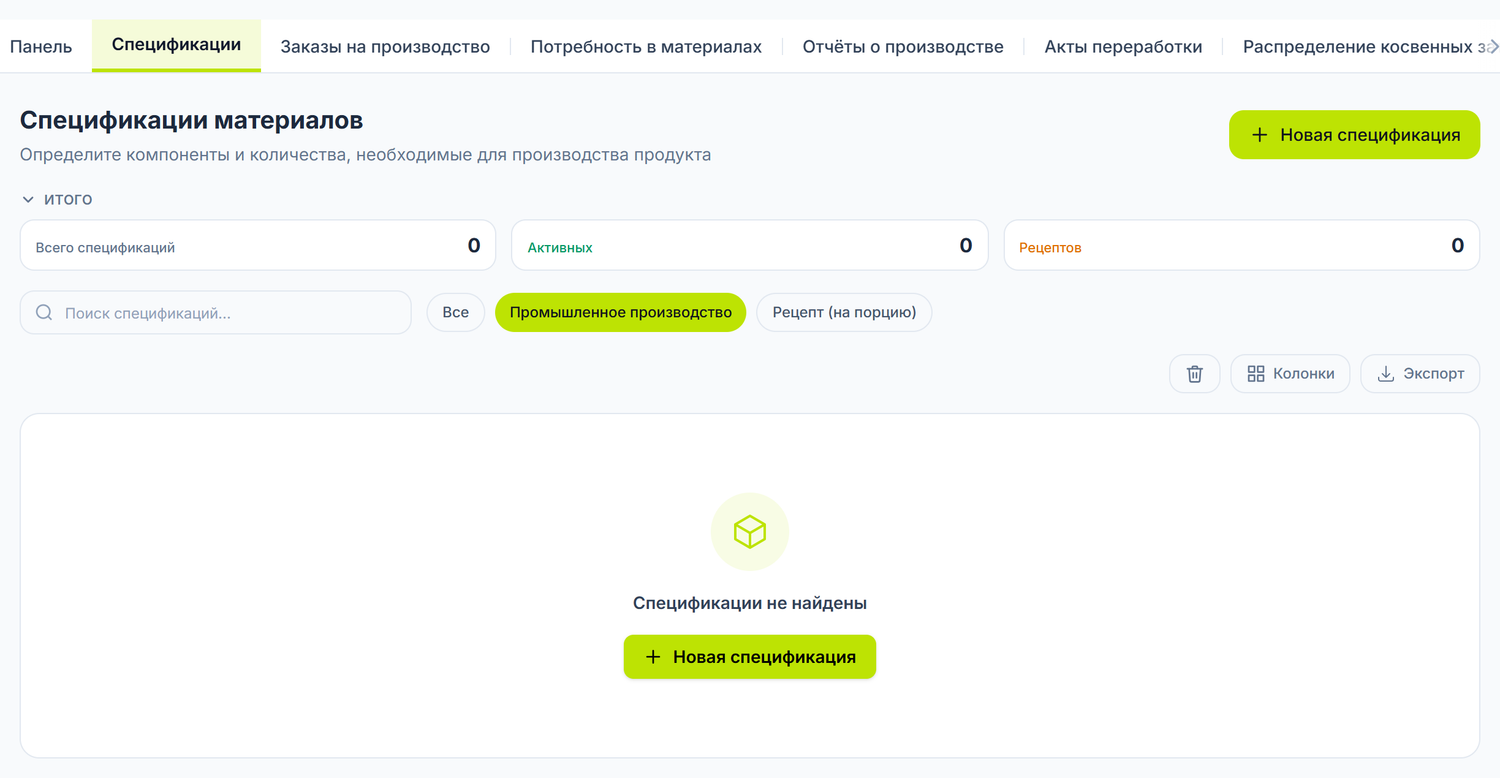The image size is (1500, 778).
Task: Open Акты переработки tab
Action: (x=1123, y=46)
